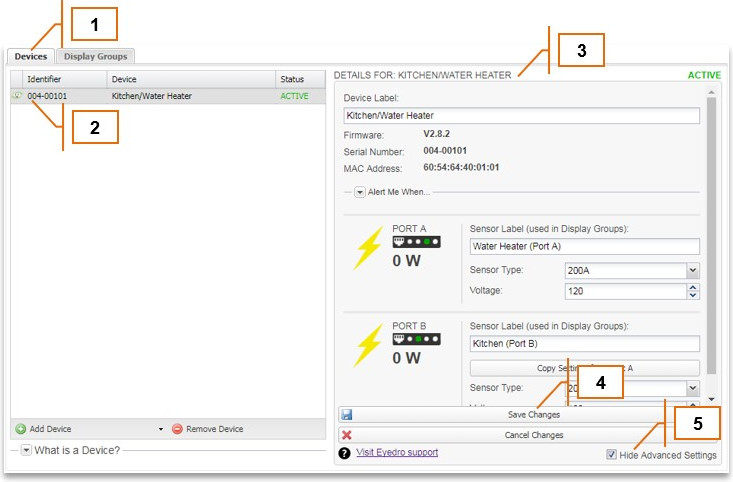Expand the What is a Device section

[26, 450]
